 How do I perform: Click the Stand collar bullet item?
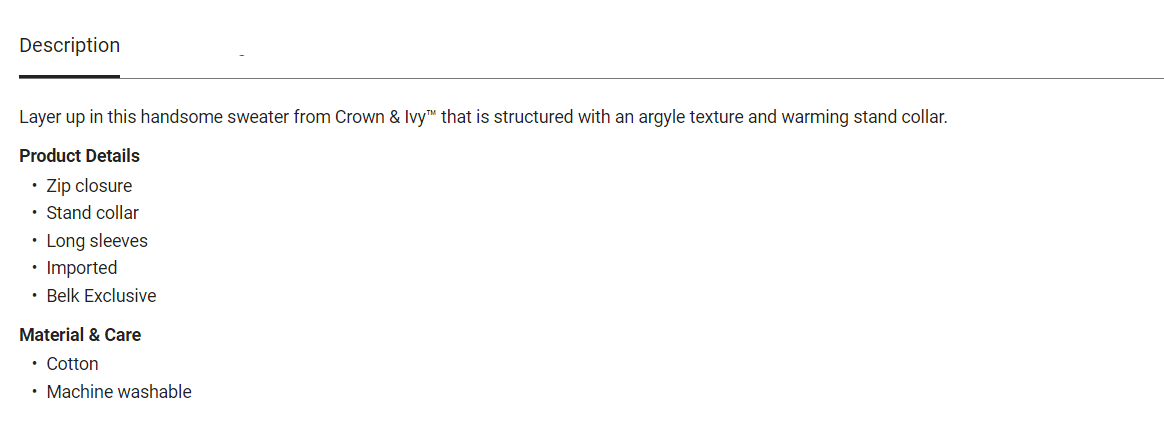pos(92,213)
